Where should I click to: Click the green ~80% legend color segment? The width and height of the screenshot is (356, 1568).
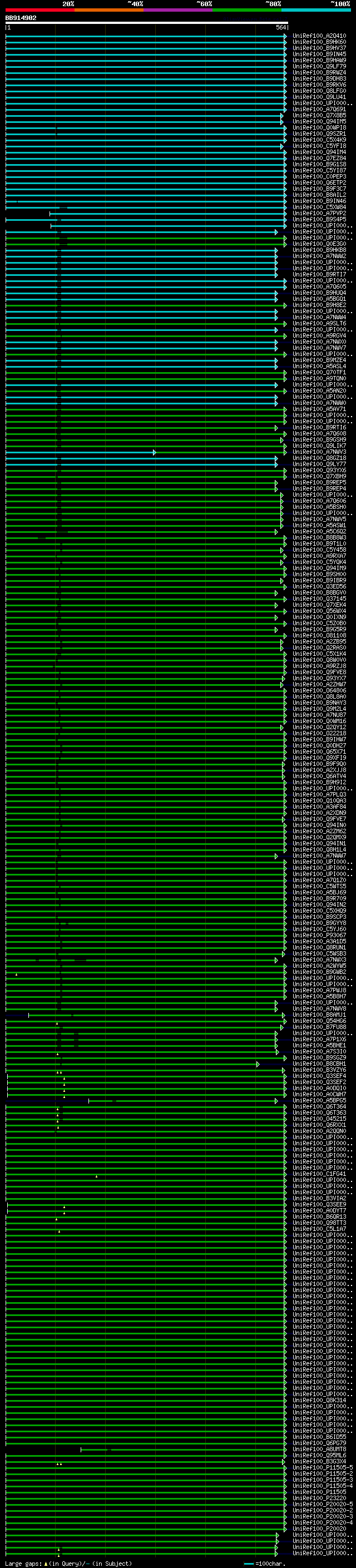(x=247, y=10)
